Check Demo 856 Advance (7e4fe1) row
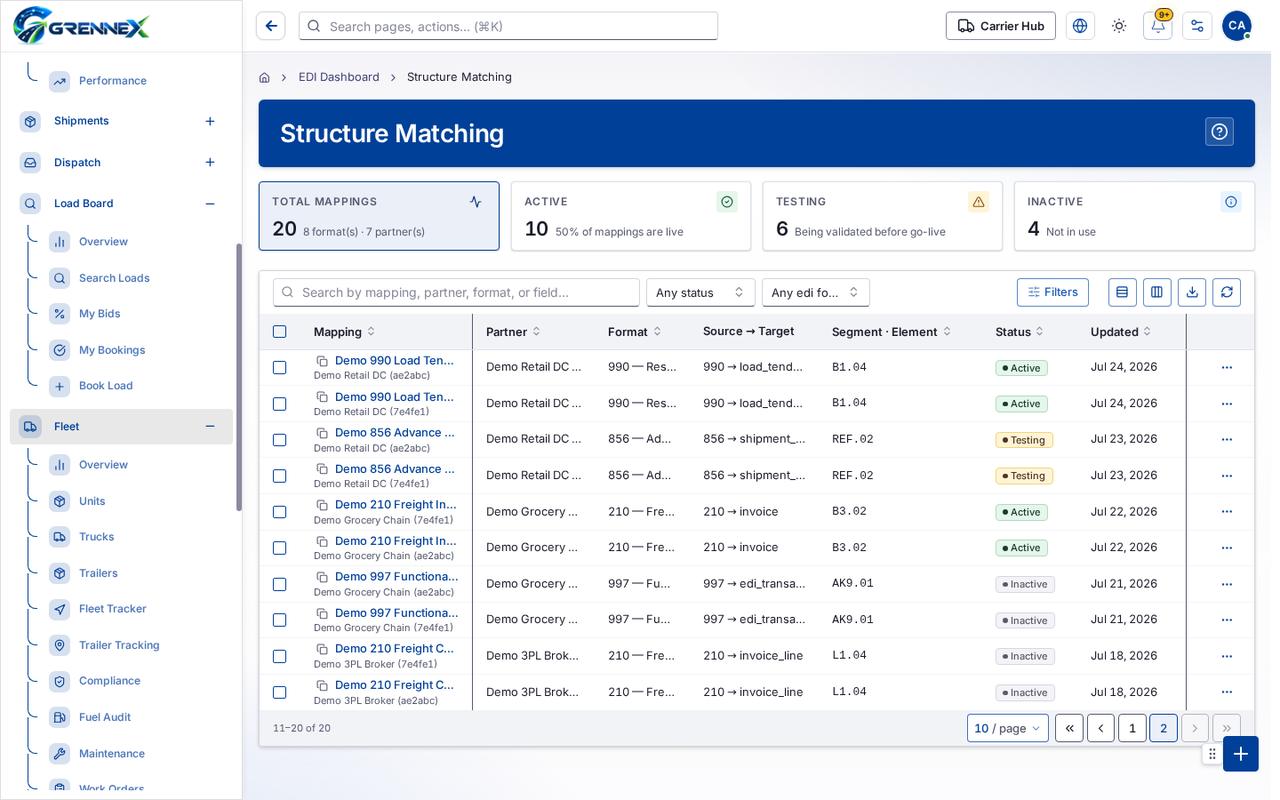The width and height of the screenshot is (1280, 800). [x=279, y=476]
